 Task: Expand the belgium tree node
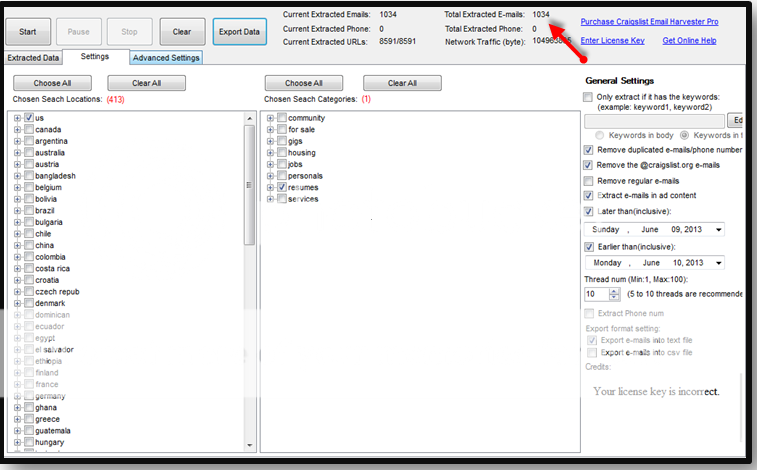tap(17, 187)
